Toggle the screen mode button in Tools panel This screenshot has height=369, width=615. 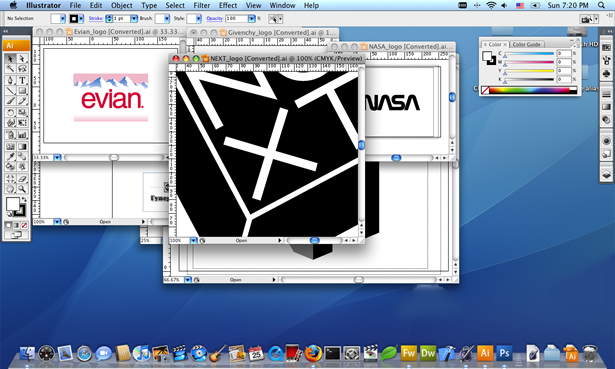point(16,235)
